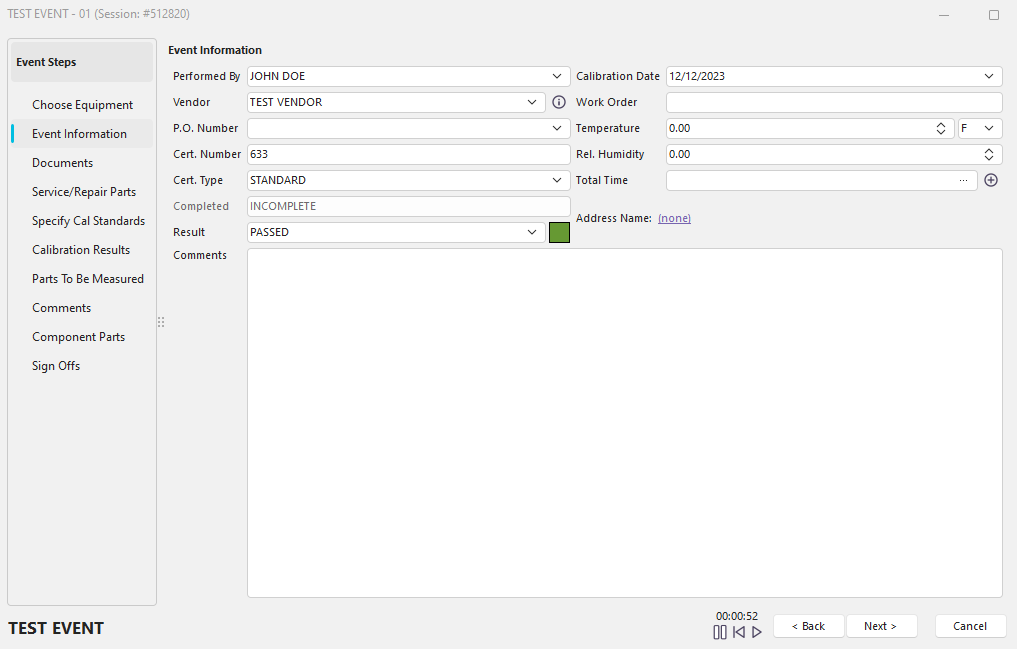Screen dimensions: 1017x649
Task: Click into the Work Order field
Action: click(833, 102)
